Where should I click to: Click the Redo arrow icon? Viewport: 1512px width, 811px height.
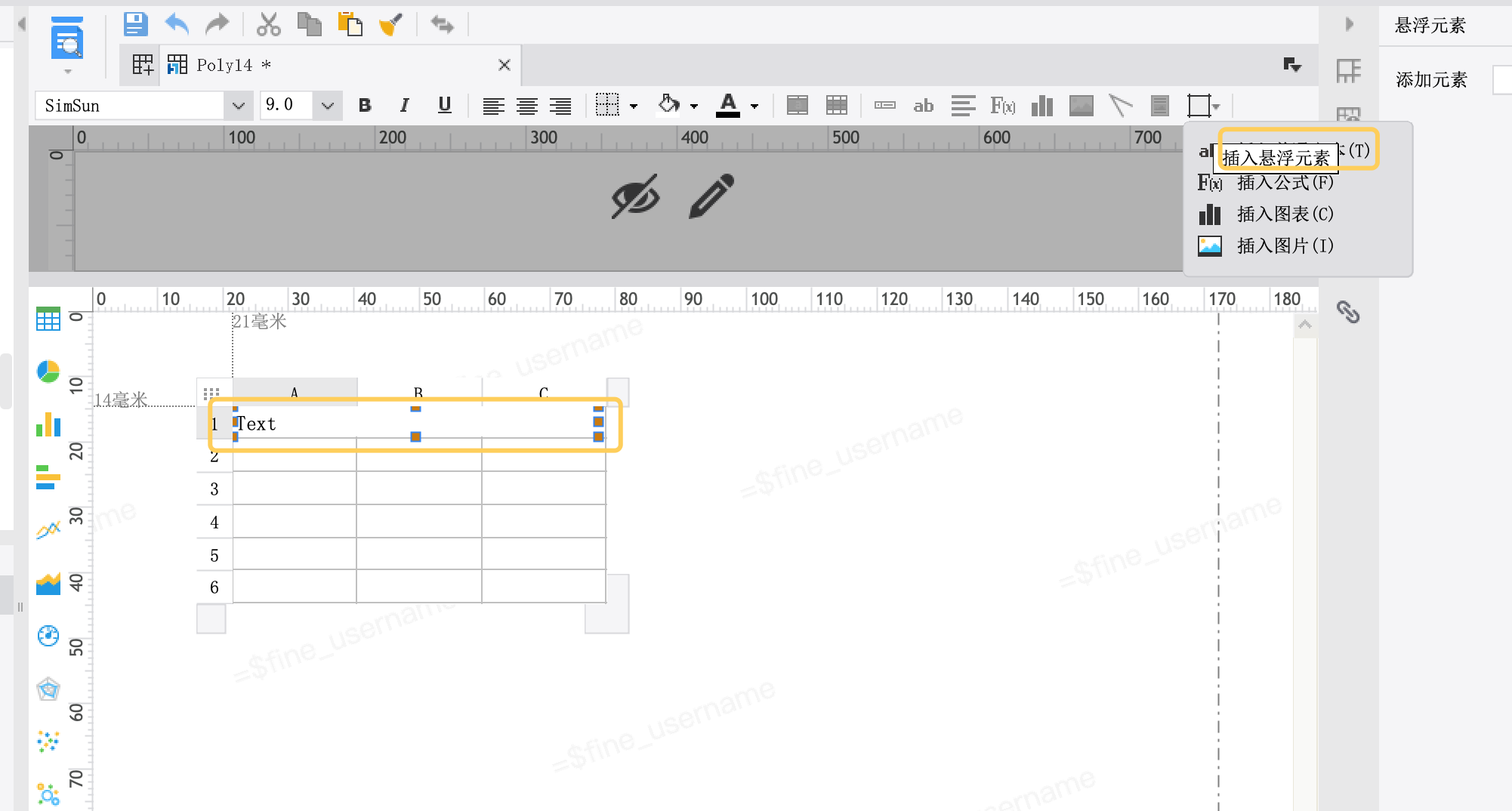218,24
